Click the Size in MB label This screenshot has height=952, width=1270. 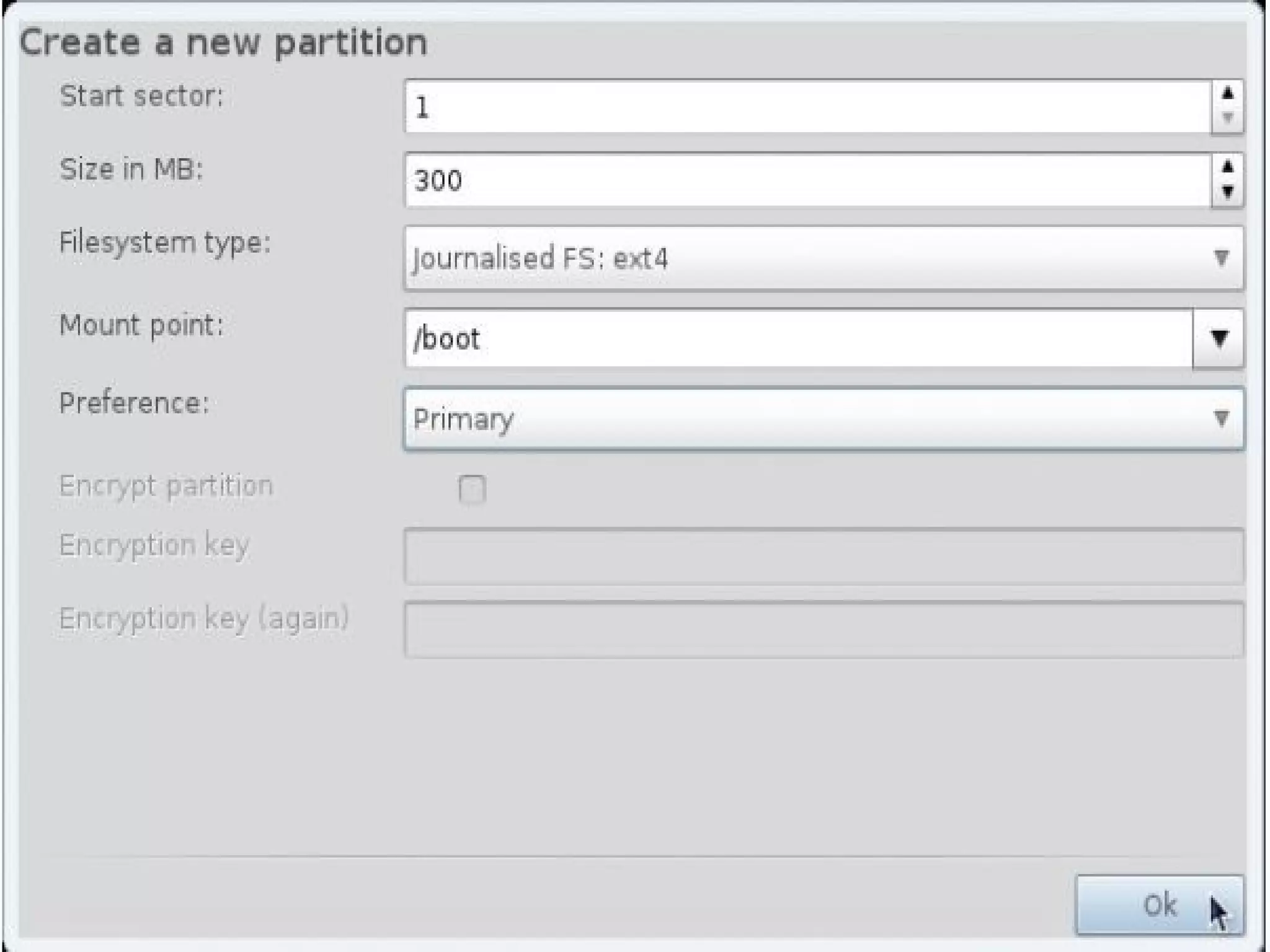click(131, 169)
